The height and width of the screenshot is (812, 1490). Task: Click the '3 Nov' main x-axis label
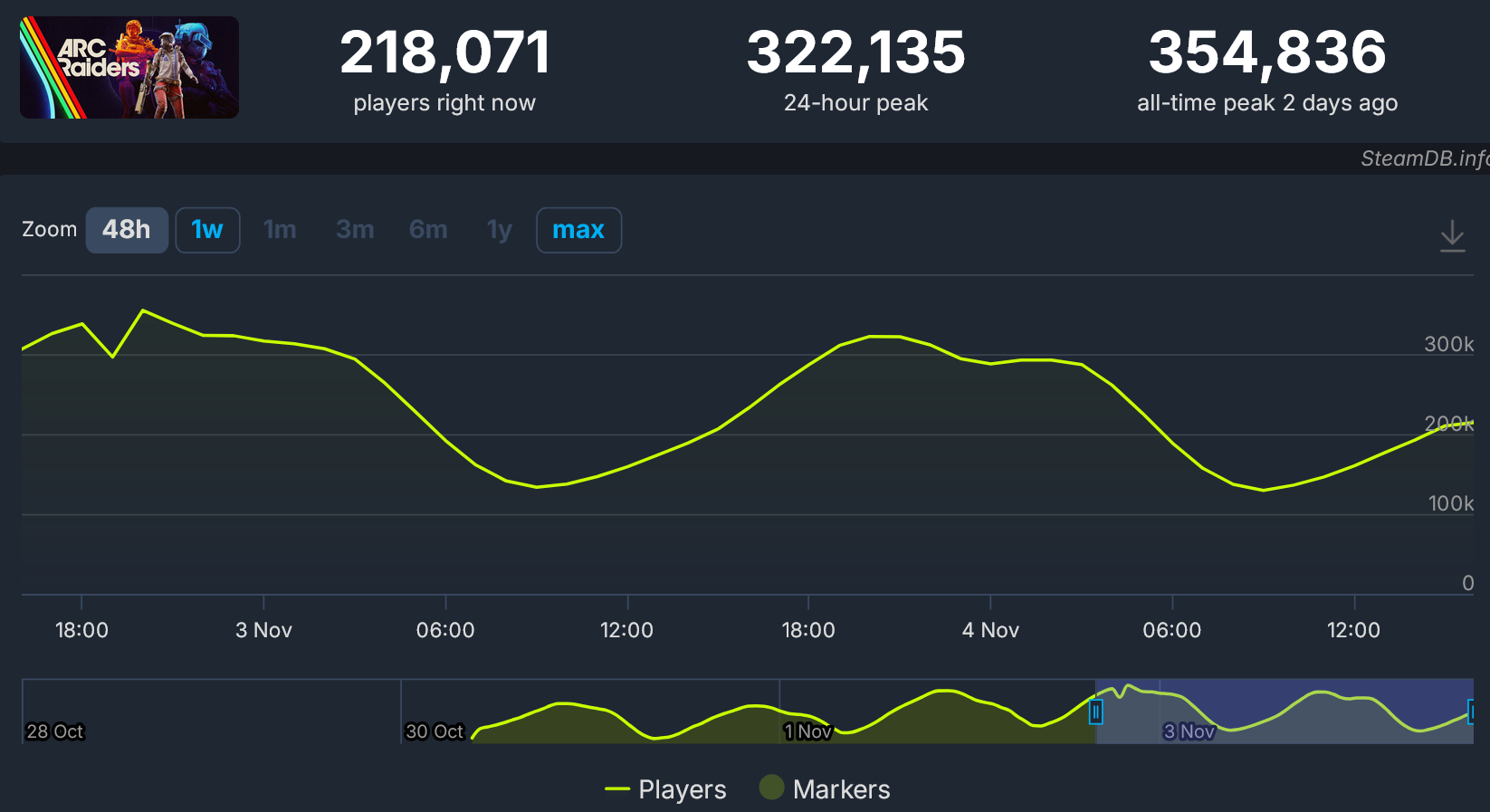263,630
